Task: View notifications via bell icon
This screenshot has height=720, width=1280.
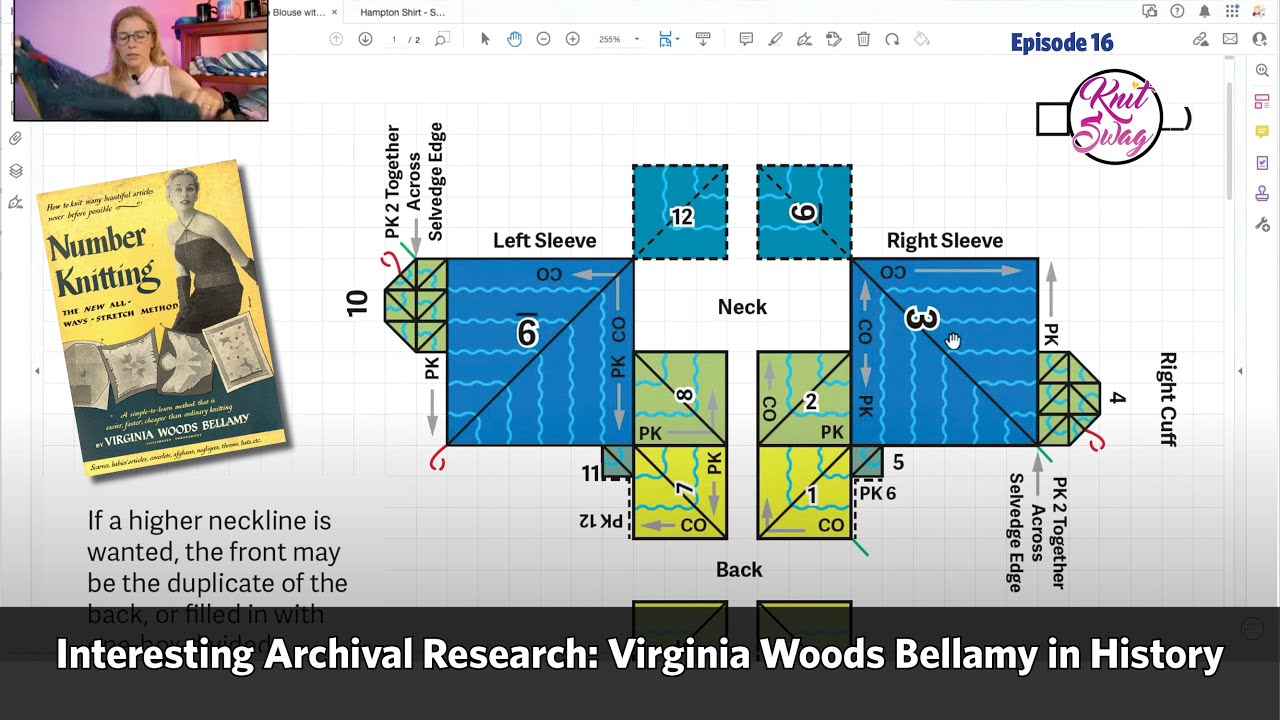Action: [x=1204, y=11]
